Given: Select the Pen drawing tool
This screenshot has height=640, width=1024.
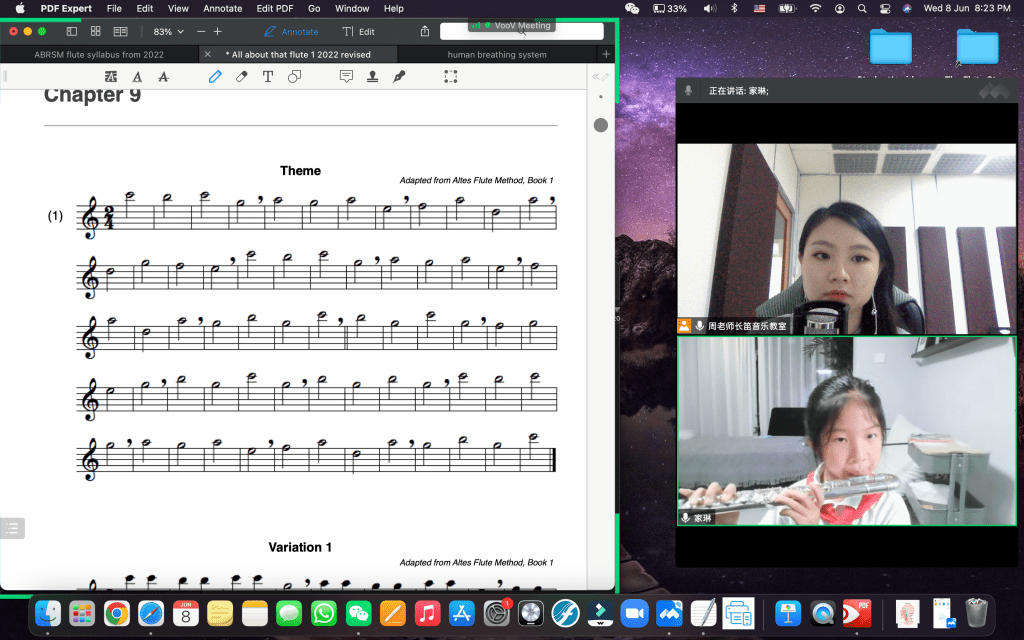Looking at the screenshot, I should pyautogui.click(x=215, y=77).
